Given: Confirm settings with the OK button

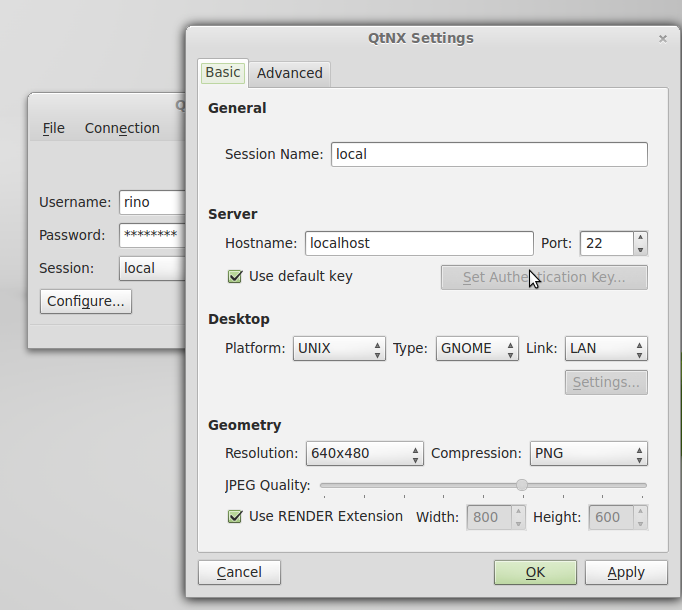Looking at the screenshot, I should (535, 573).
